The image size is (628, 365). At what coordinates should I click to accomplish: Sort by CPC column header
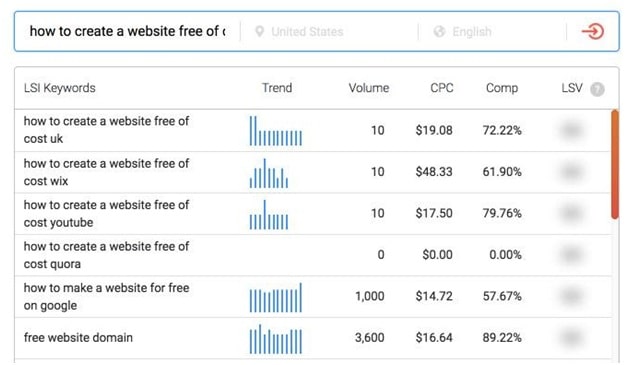tap(442, 88)
